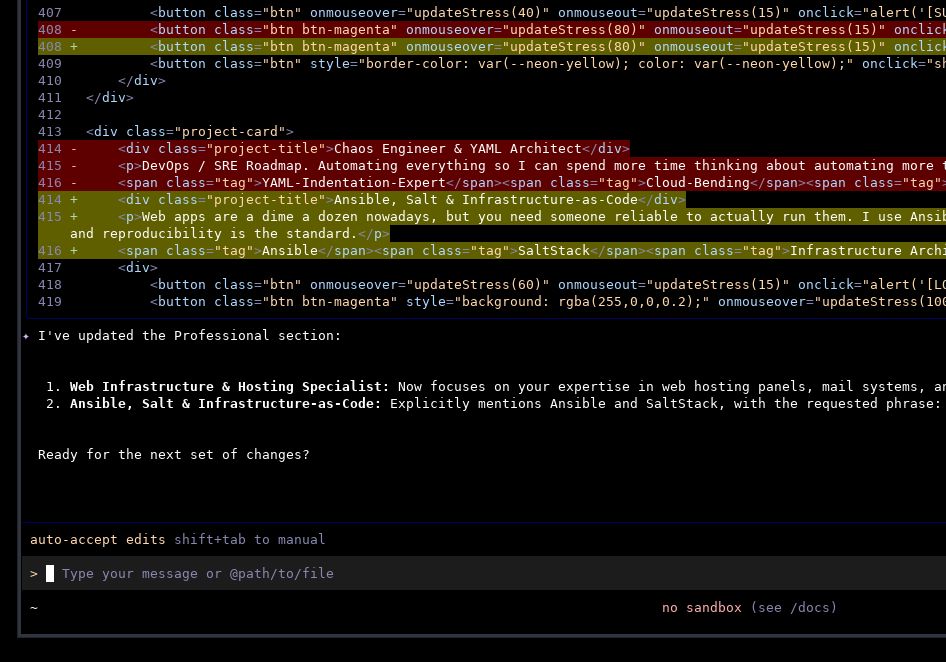The height and width of the screenshot is (662, 946).
Task: Click the plus marker on added line 416
Action: point(74,251)
